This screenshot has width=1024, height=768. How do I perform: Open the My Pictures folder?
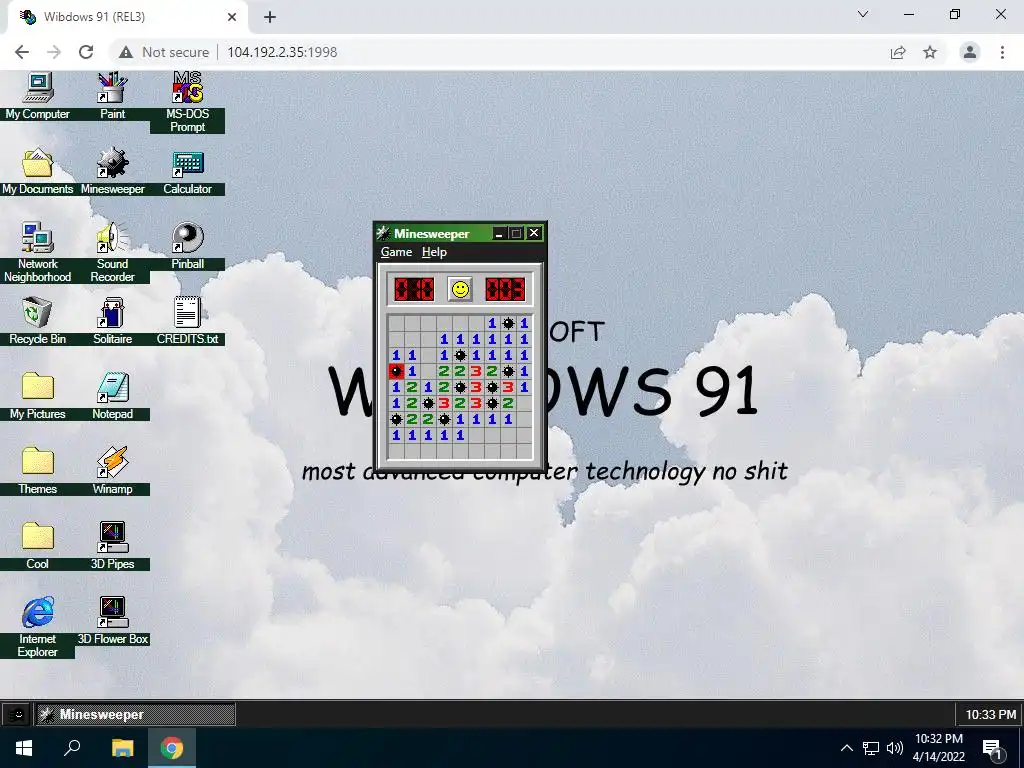tap(37, 396)
